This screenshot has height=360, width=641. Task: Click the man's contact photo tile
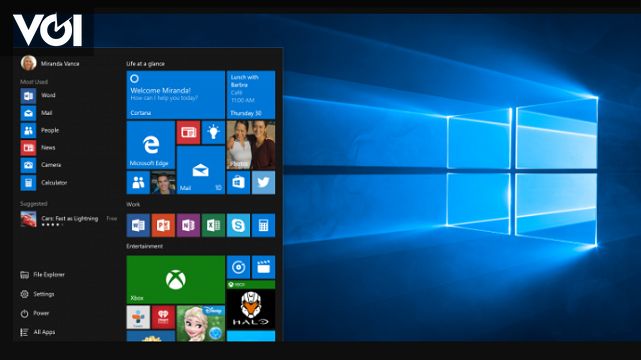point(163,183)
